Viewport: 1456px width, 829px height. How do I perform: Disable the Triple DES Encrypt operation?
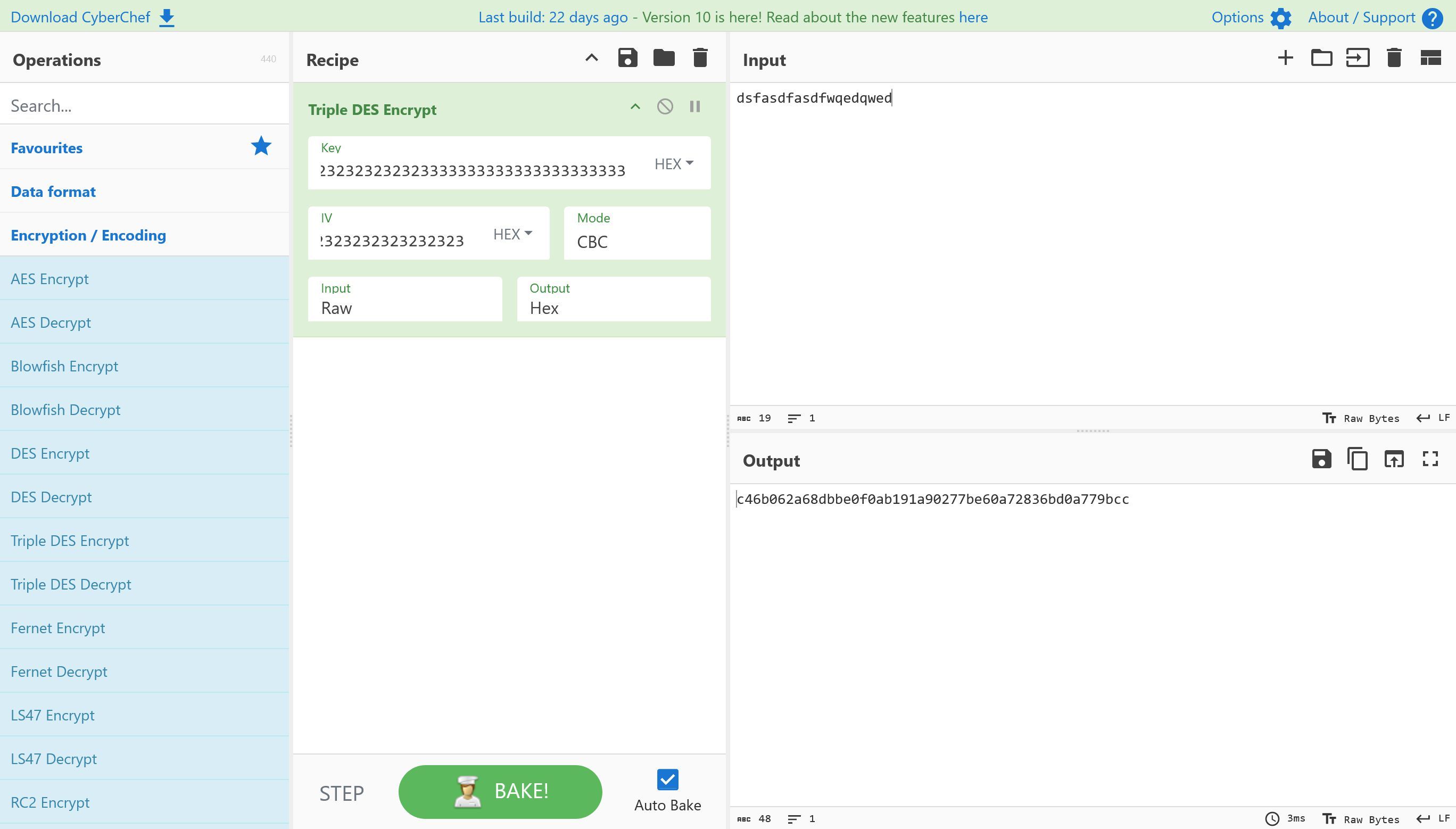pyautogui.click(x=665, y=106)
